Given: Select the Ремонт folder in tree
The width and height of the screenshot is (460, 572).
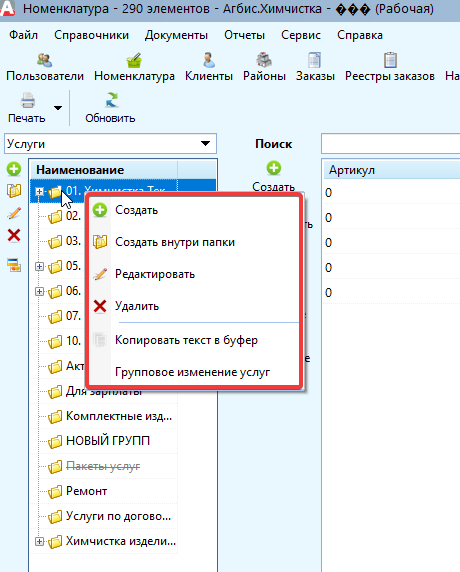Looking at the screenshot, I should pyautogui.click(x=86, y=491).
